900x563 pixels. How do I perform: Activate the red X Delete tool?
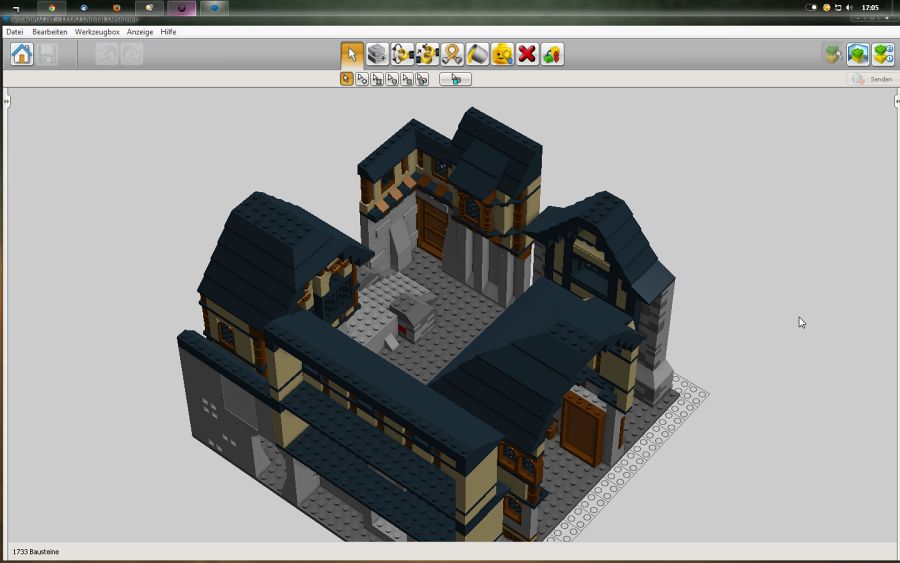click(x=527, y=54)
